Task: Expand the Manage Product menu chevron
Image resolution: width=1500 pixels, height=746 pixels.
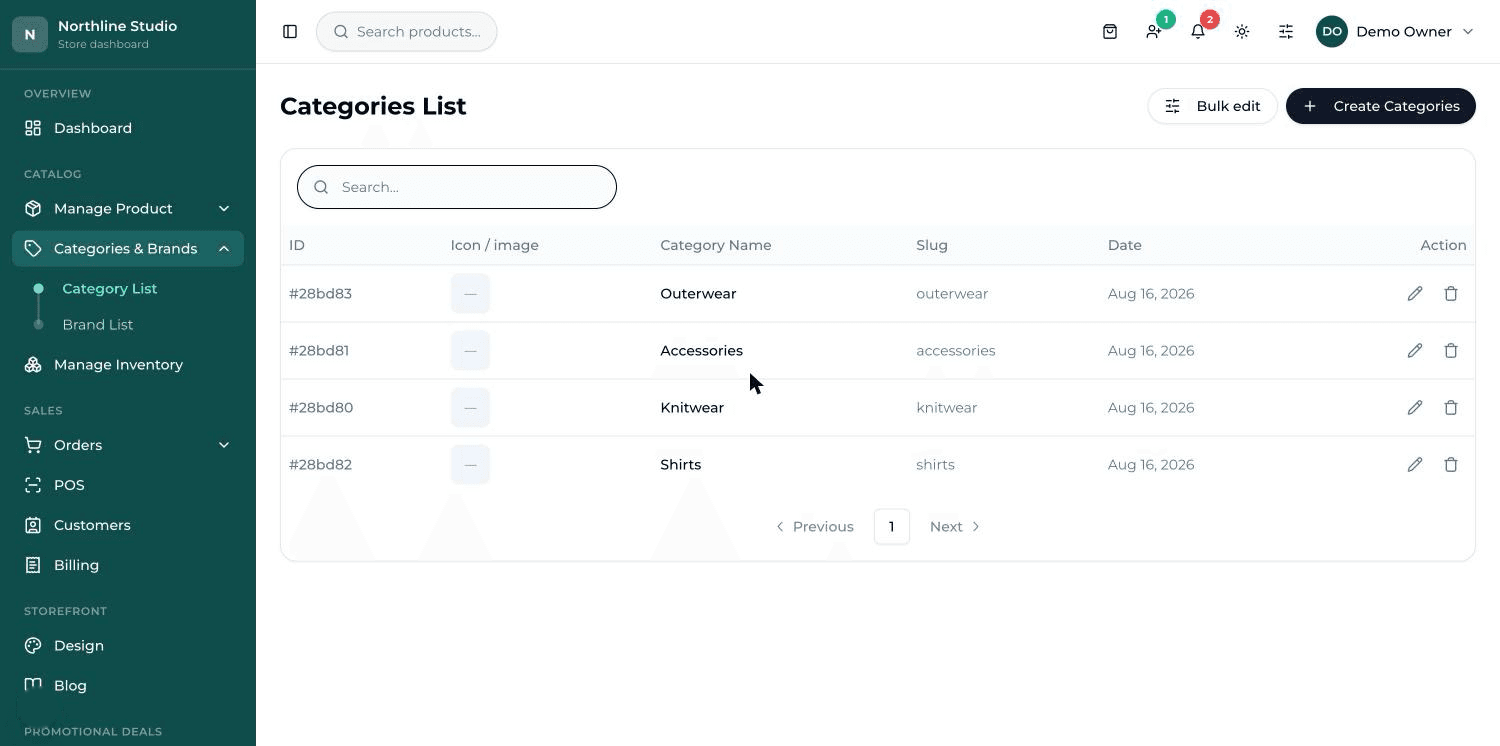Action: point(224,209)
